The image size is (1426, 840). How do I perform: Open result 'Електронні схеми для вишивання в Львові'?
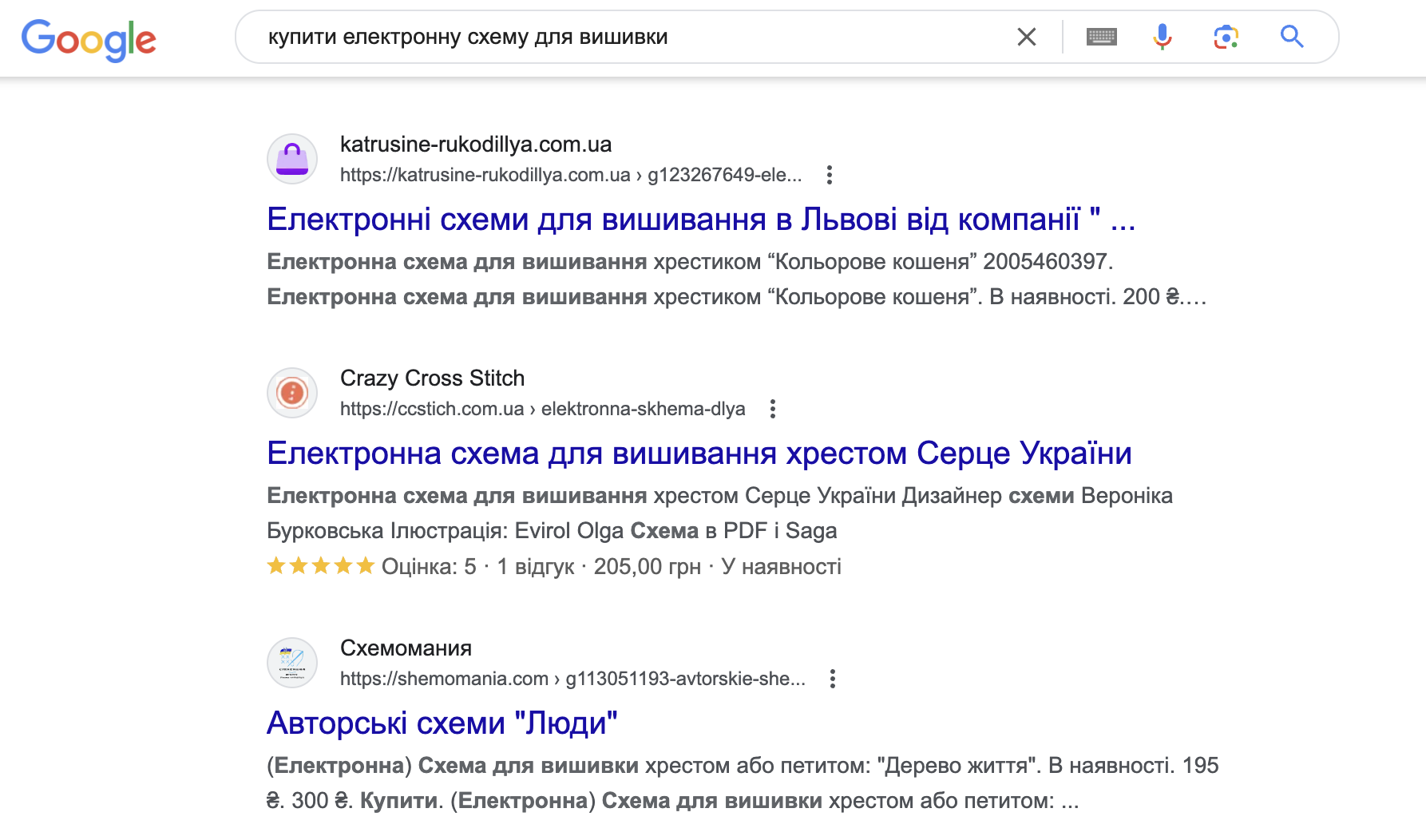click(701, 219)
